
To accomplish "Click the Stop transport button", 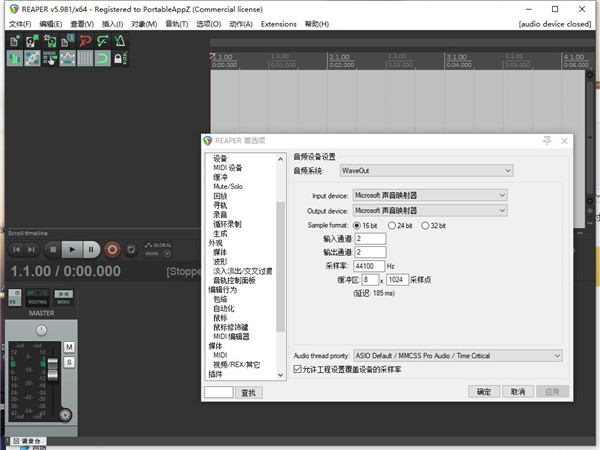I will point(53,250).
